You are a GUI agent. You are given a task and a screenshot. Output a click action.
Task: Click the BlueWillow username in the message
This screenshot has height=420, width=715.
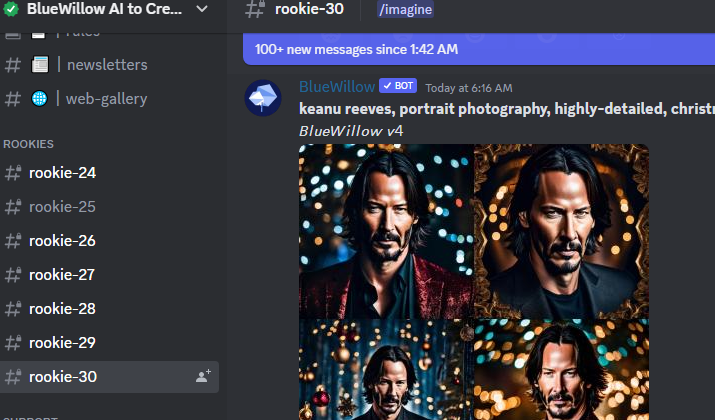tap(337, 87)
